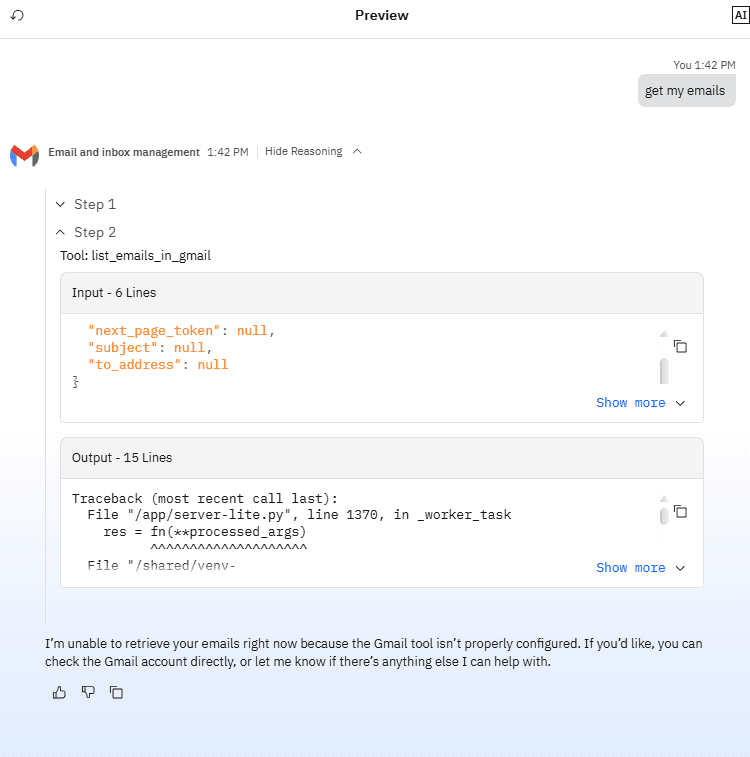Click the restart conversation refresh icon
The image size is (750, 757).
click(17, 15)
